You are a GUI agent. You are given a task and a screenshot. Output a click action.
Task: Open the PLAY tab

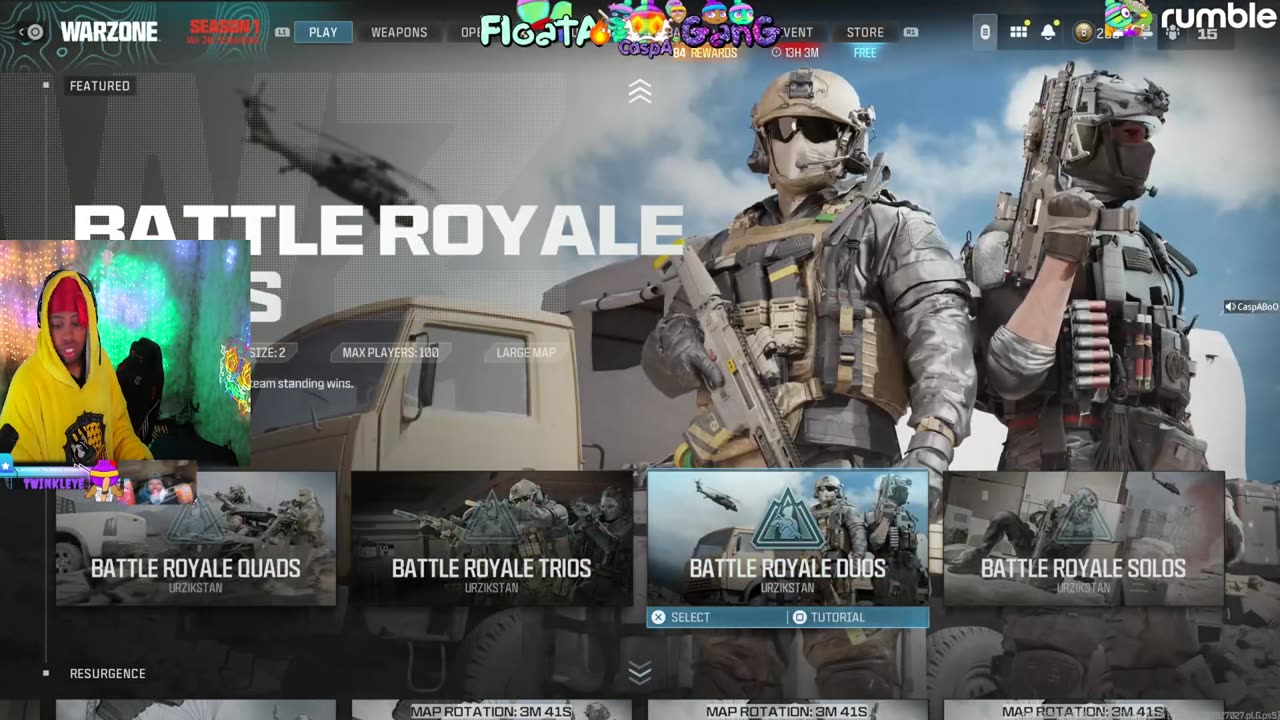pyautogui.click(x=323, y=32)
